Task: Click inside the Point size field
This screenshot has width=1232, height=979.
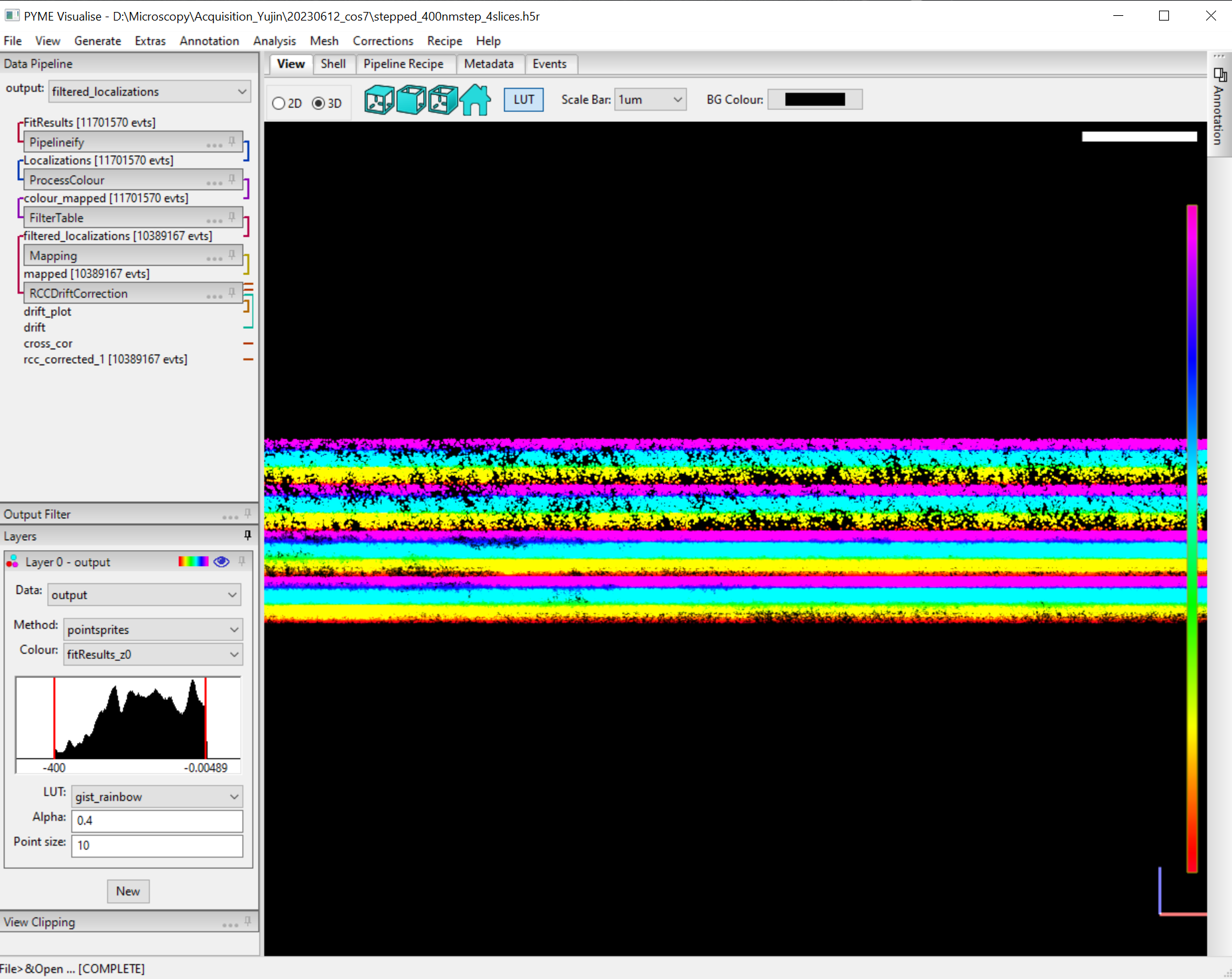Action: 157,846
